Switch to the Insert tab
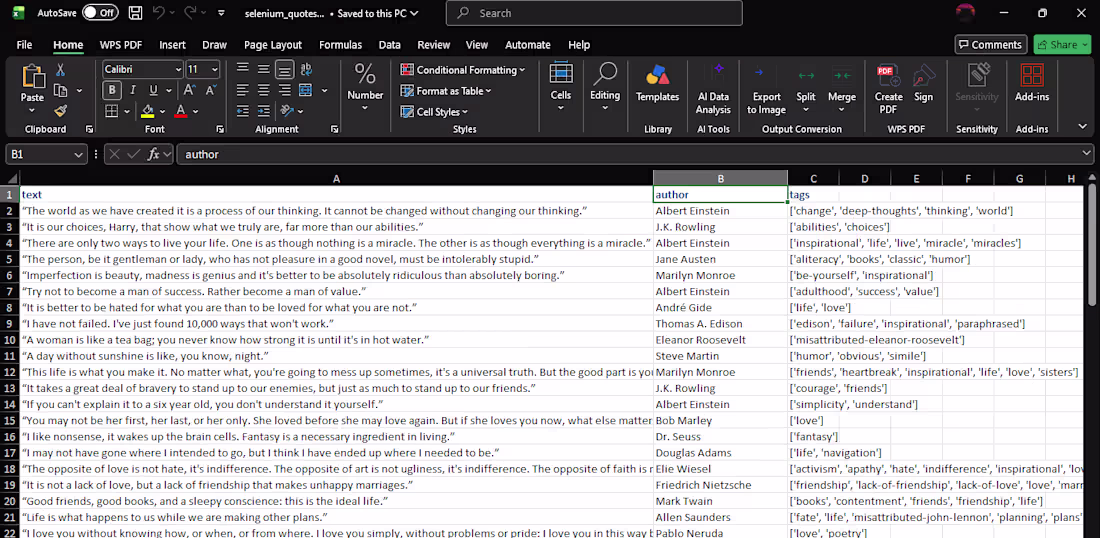 point(172,44)
